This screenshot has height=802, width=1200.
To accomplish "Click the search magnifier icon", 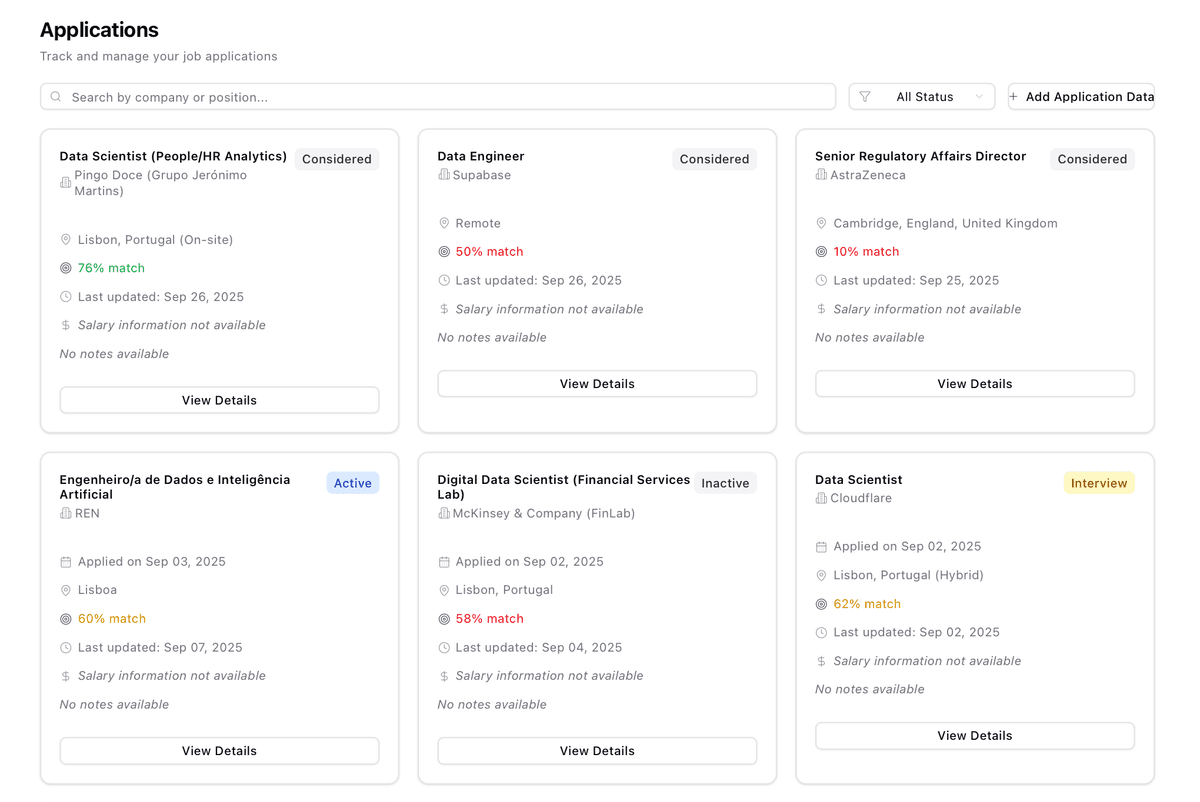I will (56, 97).
